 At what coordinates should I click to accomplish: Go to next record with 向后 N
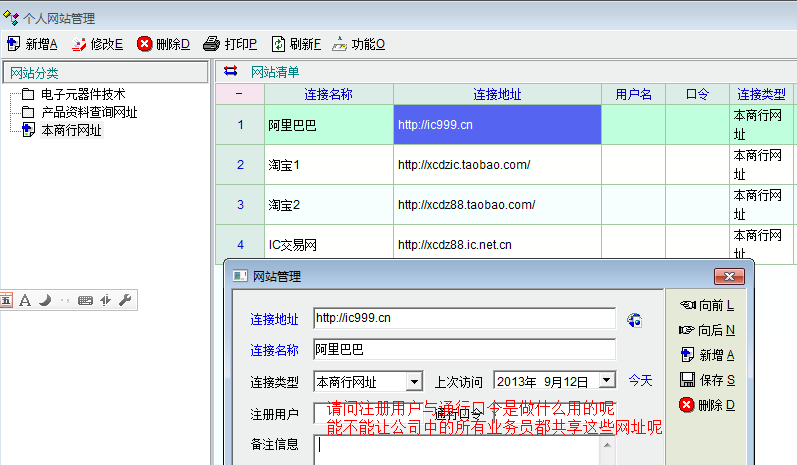pos(706,329)
